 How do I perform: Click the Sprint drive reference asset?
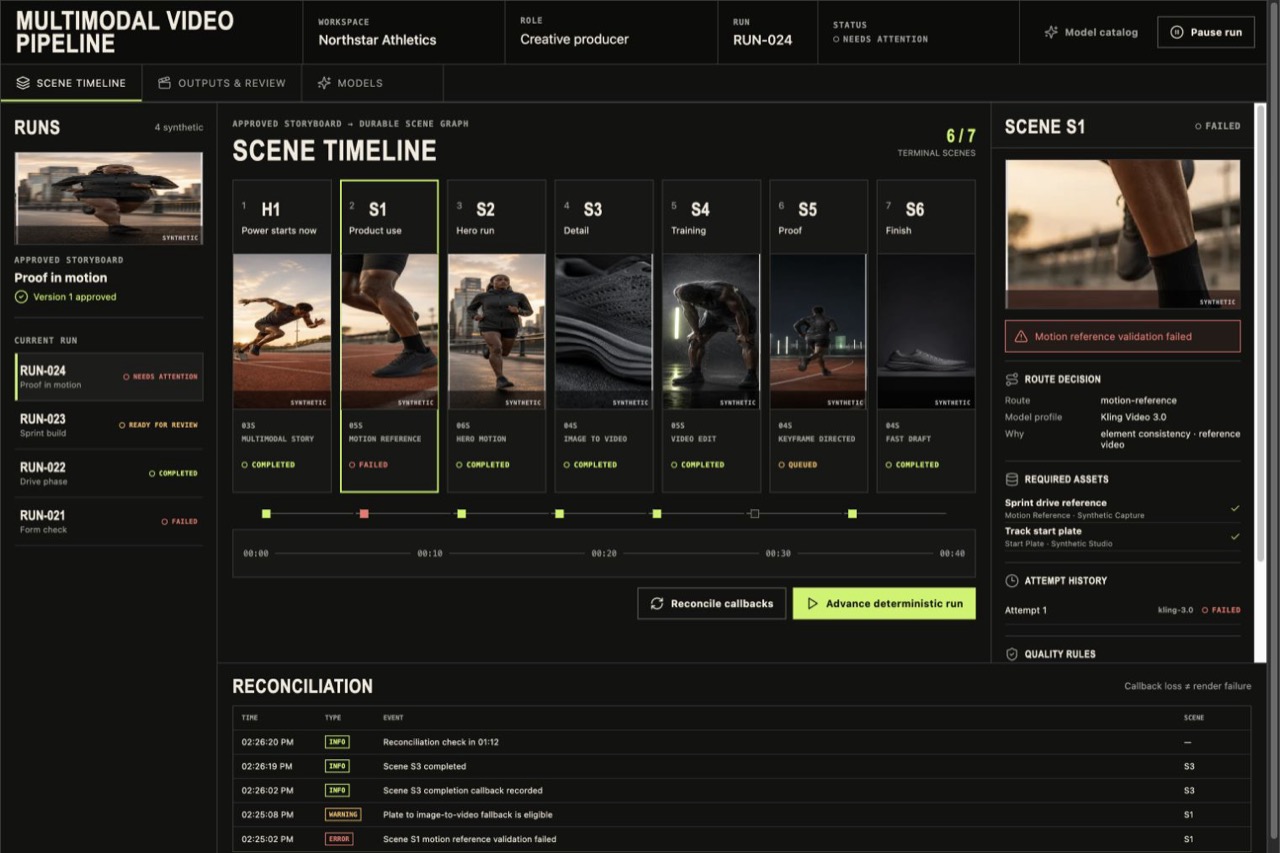(x=1123, y=508)
